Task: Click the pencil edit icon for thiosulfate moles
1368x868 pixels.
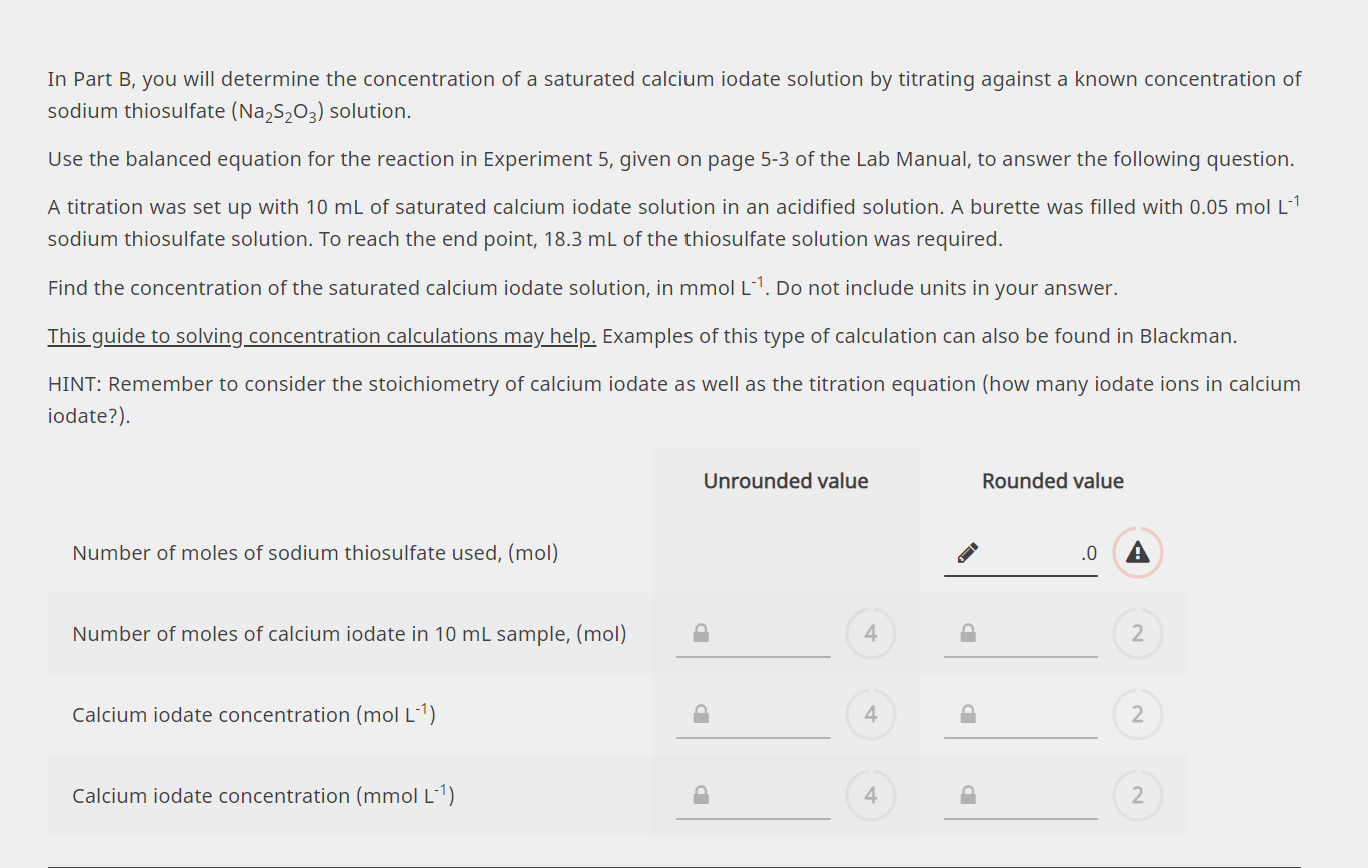Action: (x=967, y=552)
